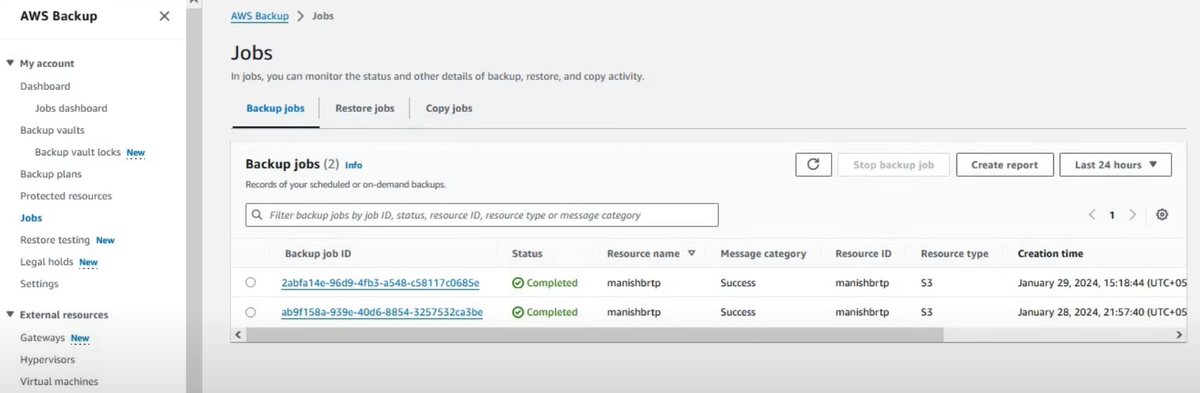Open table preferences gear icon

tap(1162, 215)
